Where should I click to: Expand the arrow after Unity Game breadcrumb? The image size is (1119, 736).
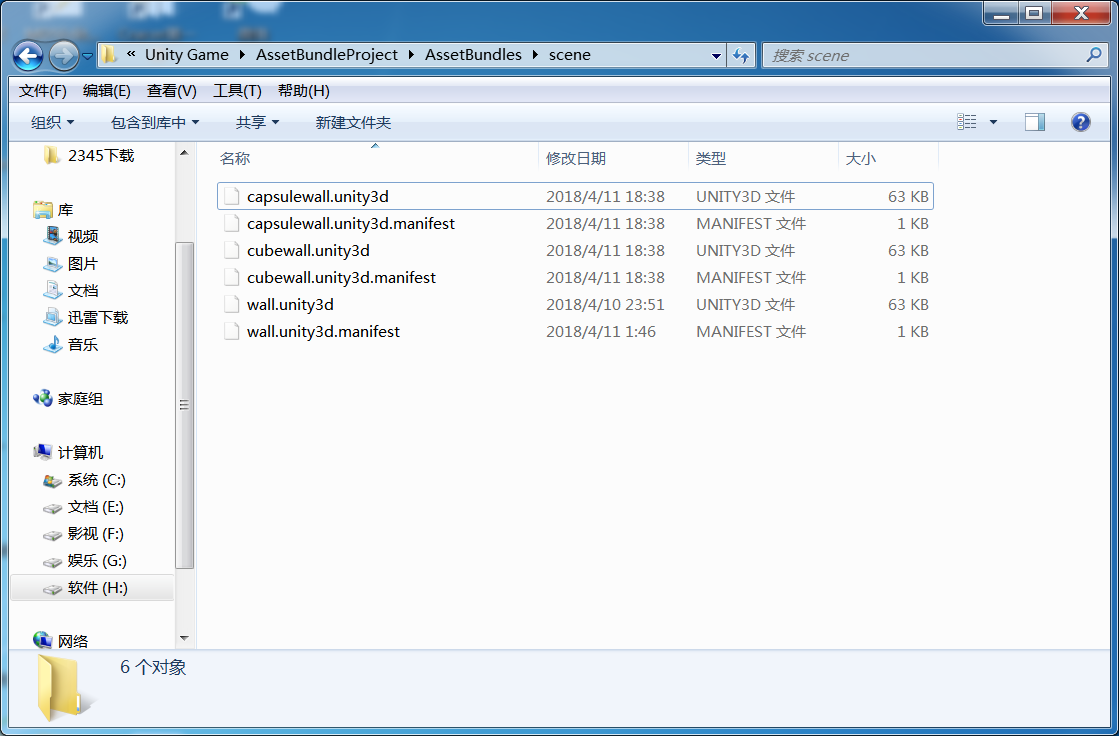click(x=243, y=55)
